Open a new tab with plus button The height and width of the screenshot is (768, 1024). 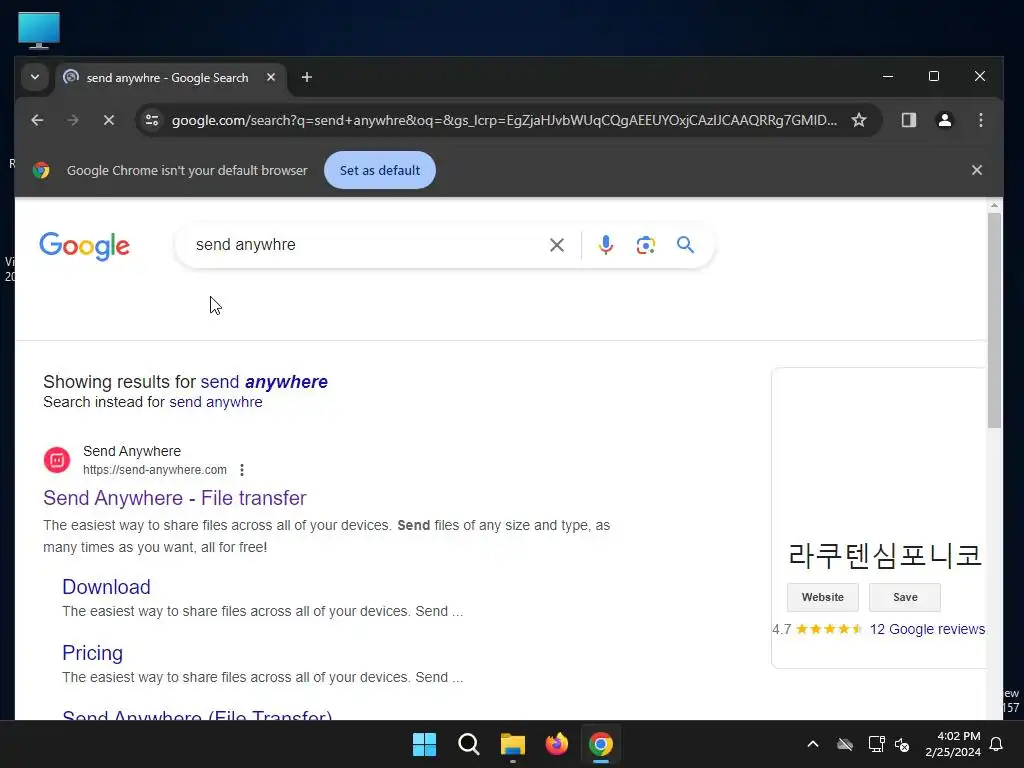[x=306, y=77]
